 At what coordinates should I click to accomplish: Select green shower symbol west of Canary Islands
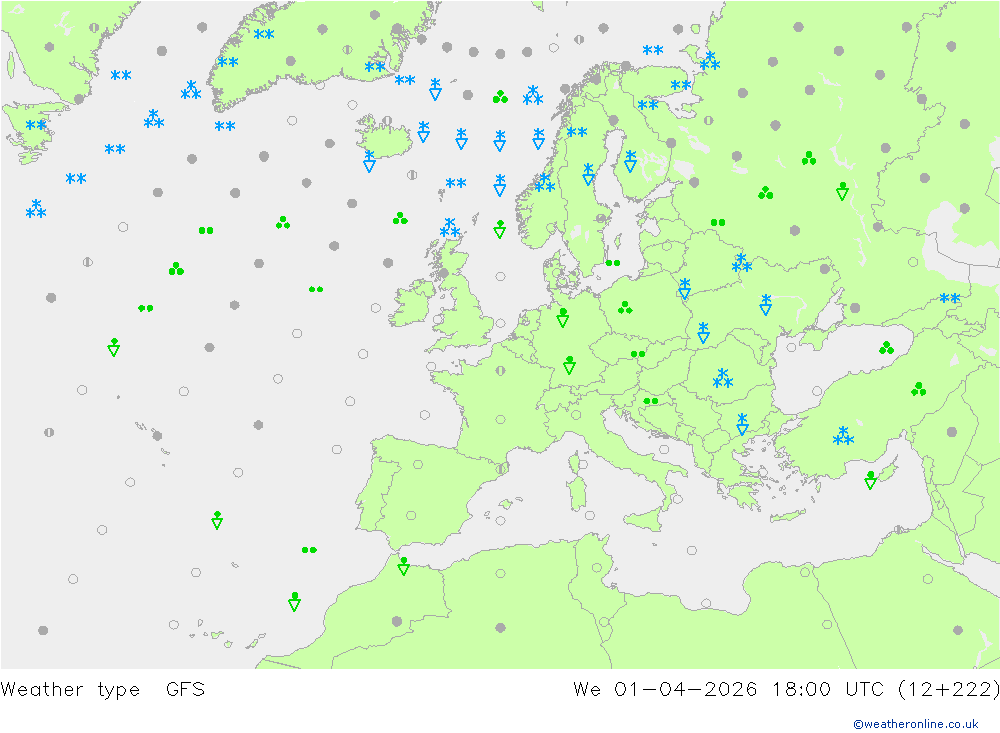[x=294, y=602]
